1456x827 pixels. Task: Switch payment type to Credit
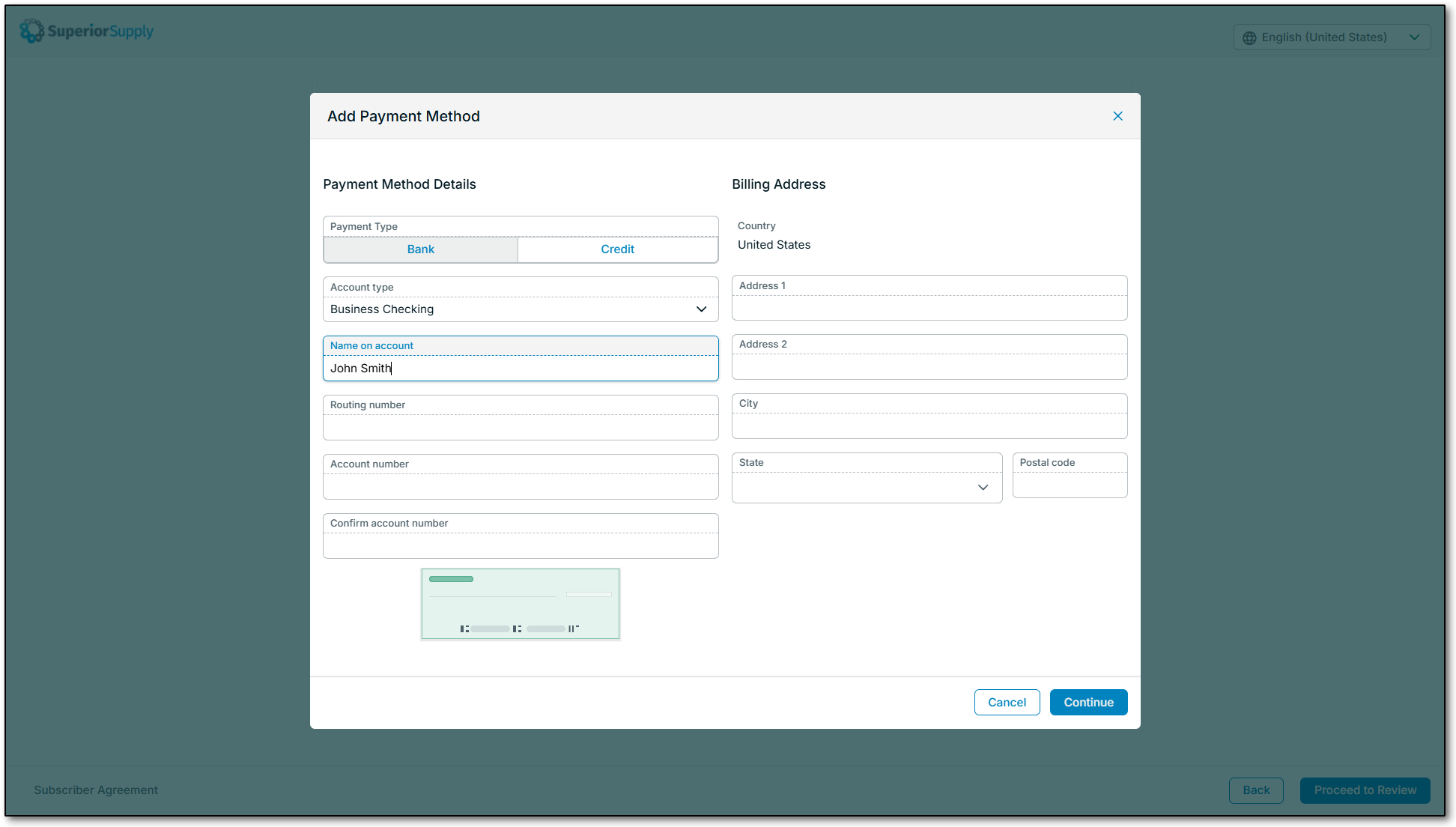(617, 249)
